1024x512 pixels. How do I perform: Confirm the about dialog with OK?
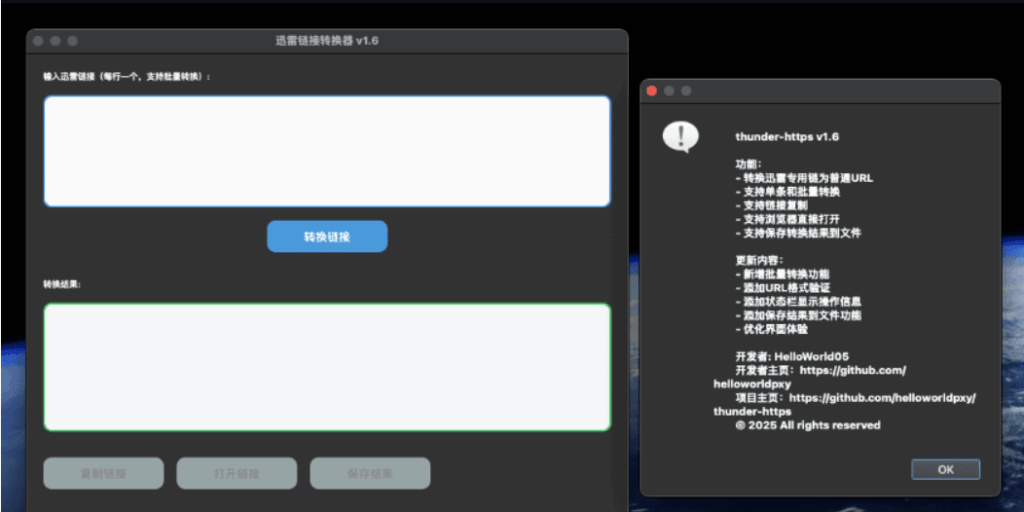point(946,470)
